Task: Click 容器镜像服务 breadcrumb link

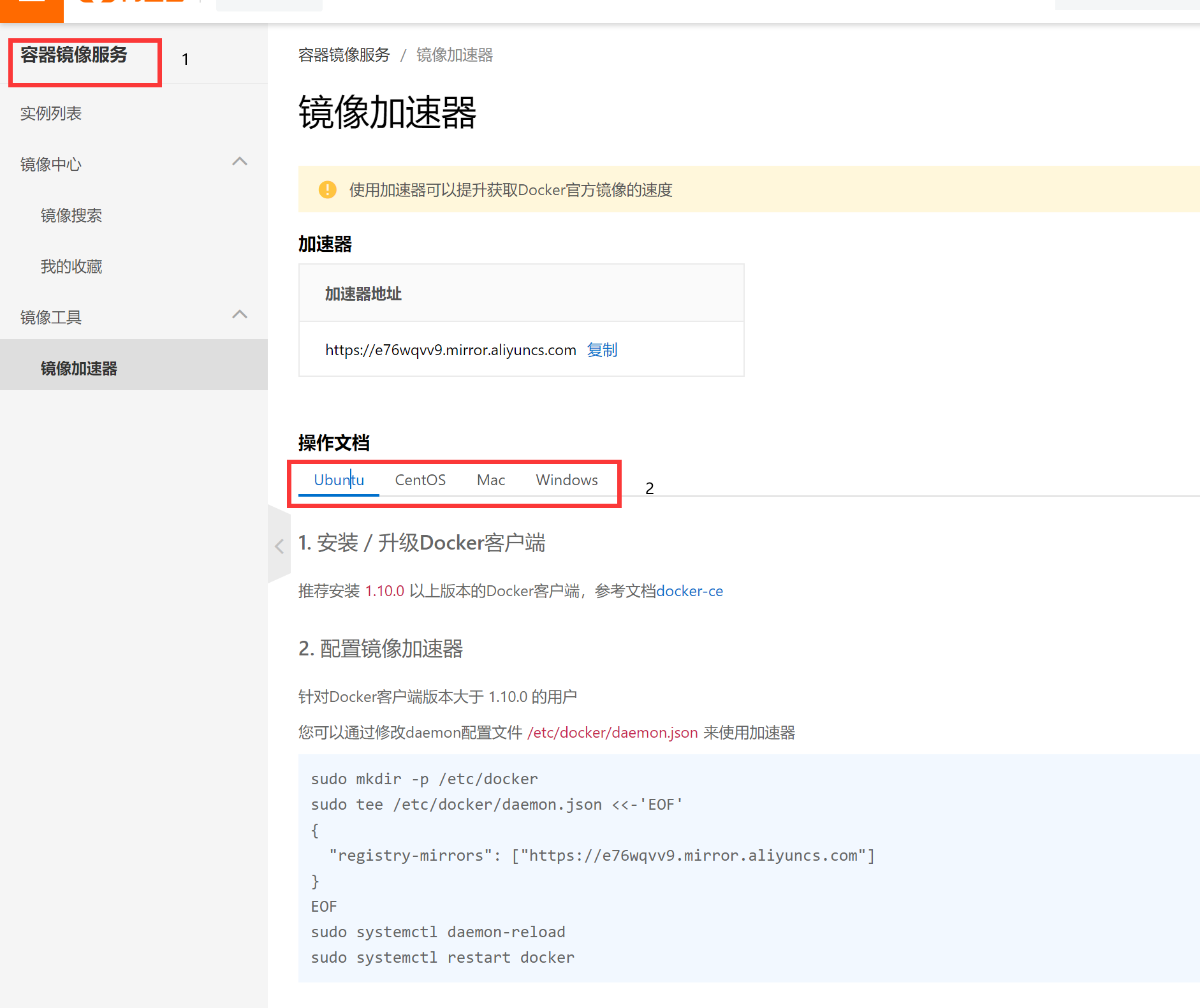Action: click(x=344, y=55)
